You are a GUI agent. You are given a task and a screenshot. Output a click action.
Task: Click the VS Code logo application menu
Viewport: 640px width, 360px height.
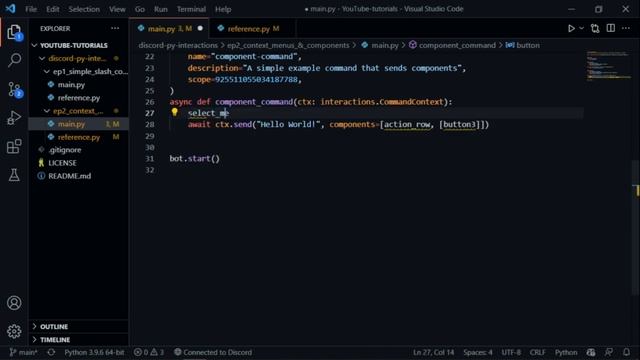click(x=11, y=9)
